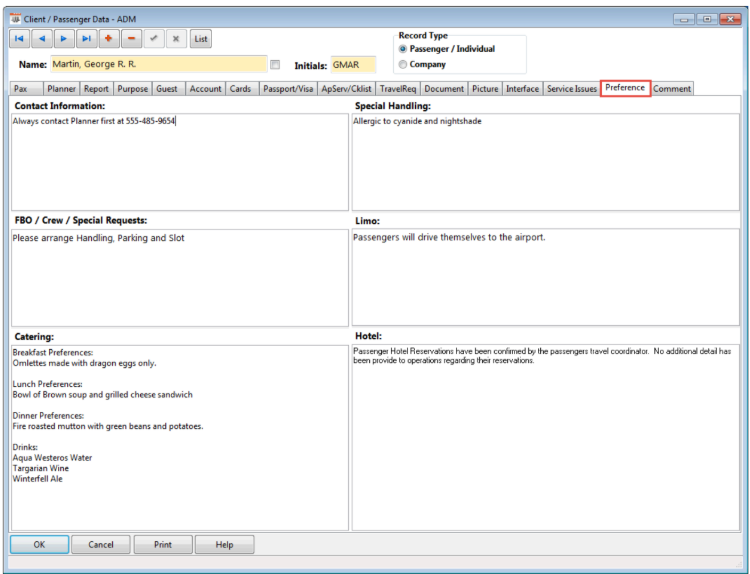750x574 pixels.
Task: Delete record using the minus icon
Action: [x=131, y=39]
